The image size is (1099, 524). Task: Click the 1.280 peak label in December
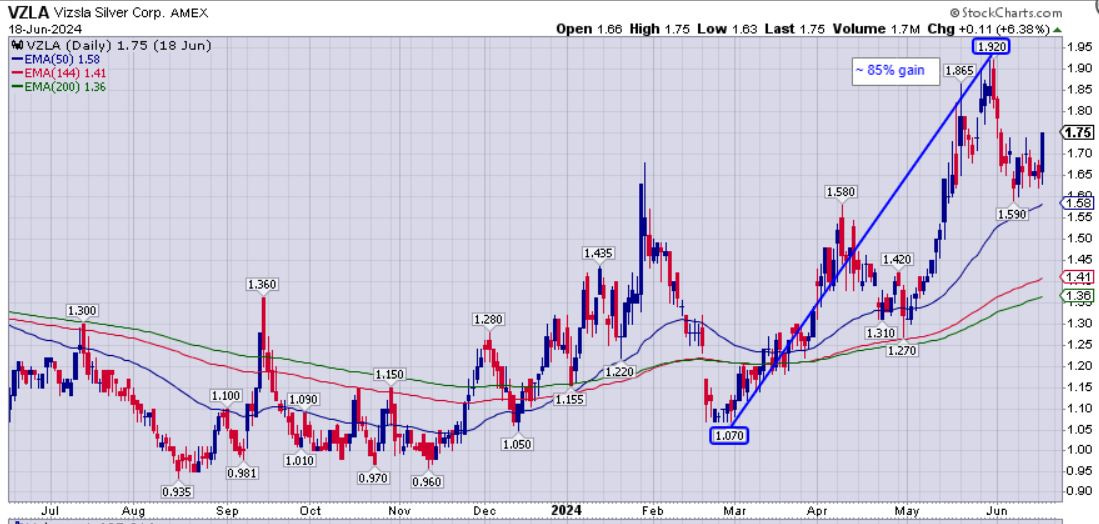pos(488,319)
